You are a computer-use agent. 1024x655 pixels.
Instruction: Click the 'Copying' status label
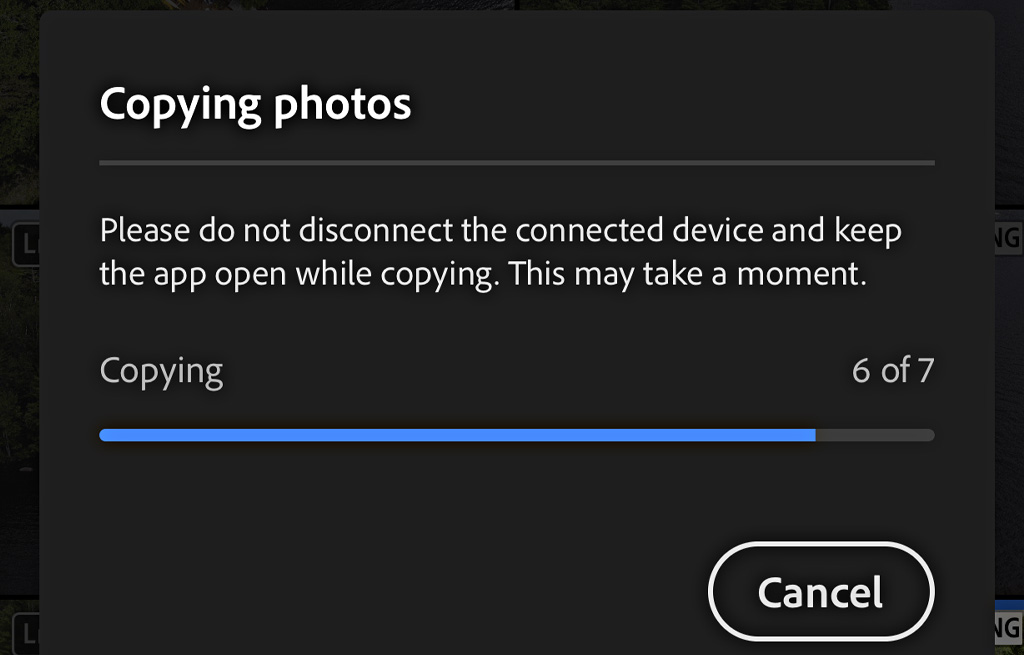pyautogui.click(x=160, y=370)
